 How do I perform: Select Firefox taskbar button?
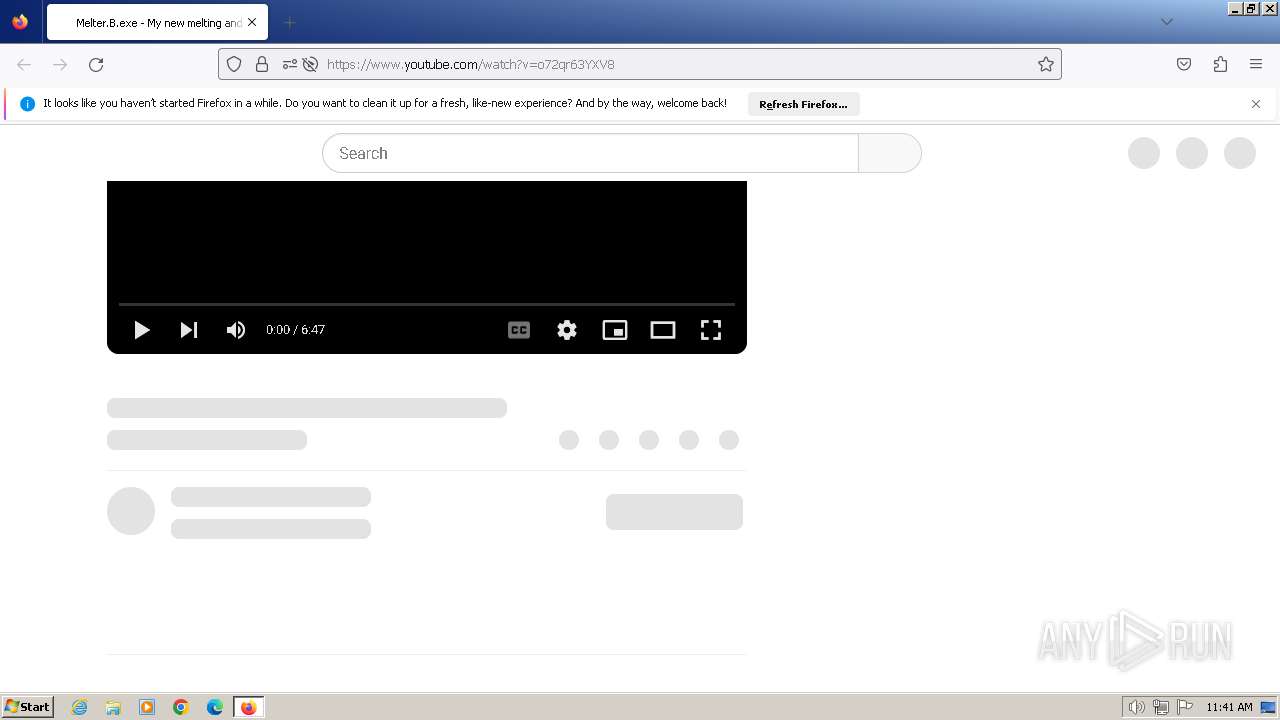(x=248, y=707)
